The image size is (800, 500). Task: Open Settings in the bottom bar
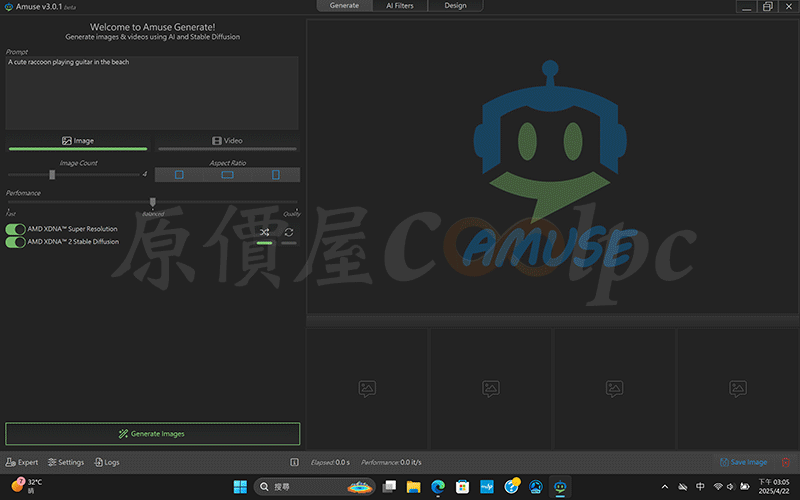coord(66,462)
